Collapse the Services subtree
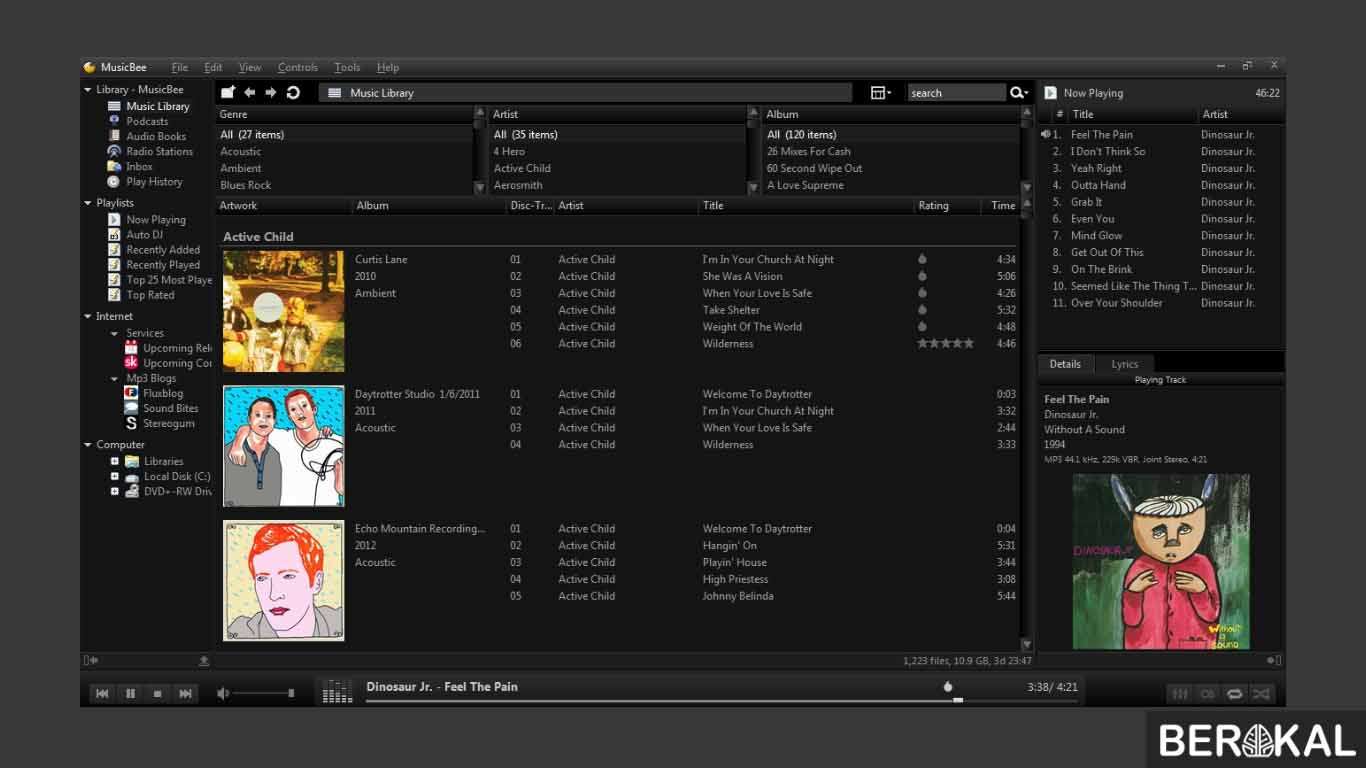The image size is (1366, 768). [114, 333]
